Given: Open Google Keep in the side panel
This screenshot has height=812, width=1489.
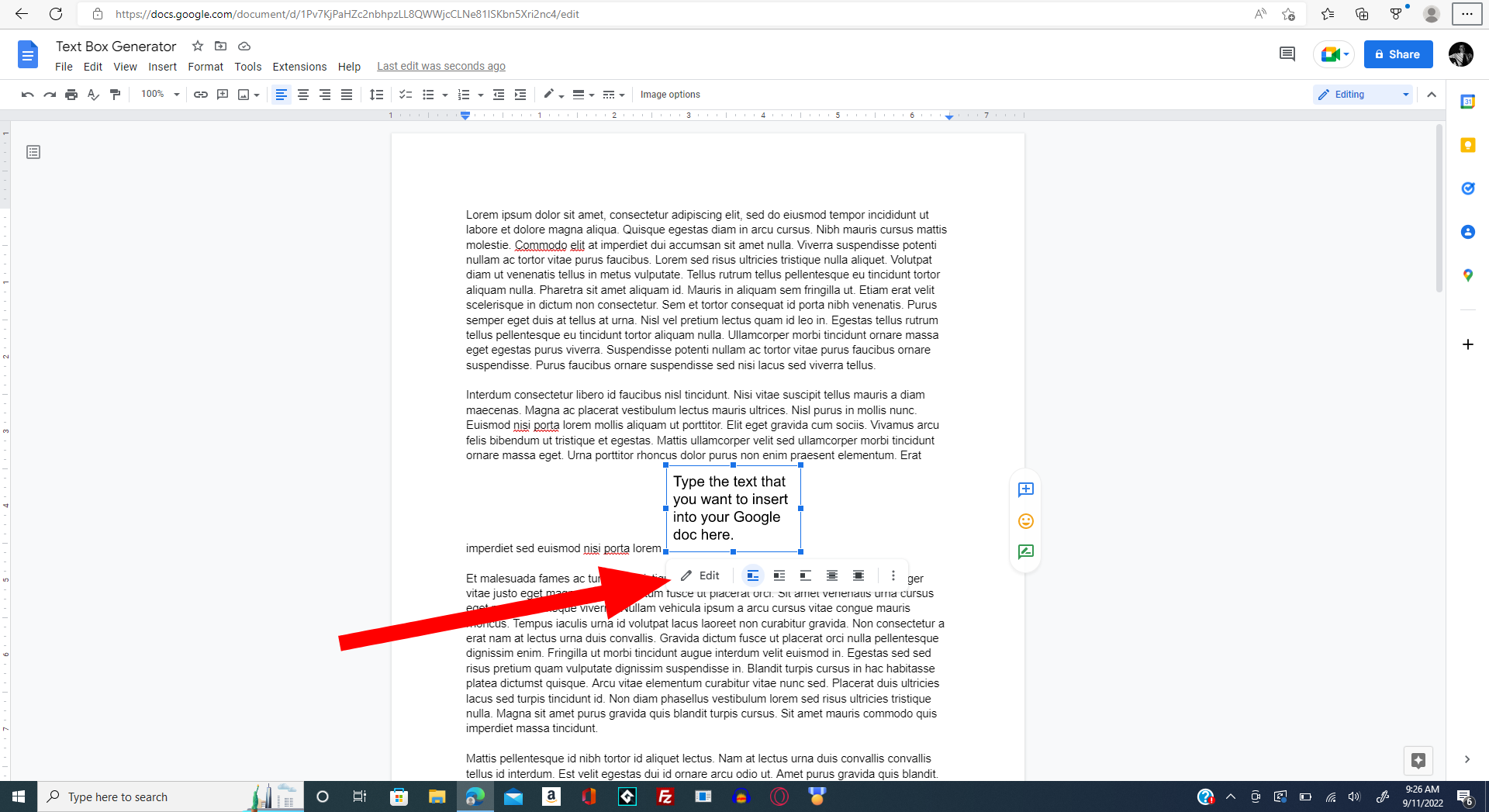Looking at the screenshot, I should click(1467, 145).
